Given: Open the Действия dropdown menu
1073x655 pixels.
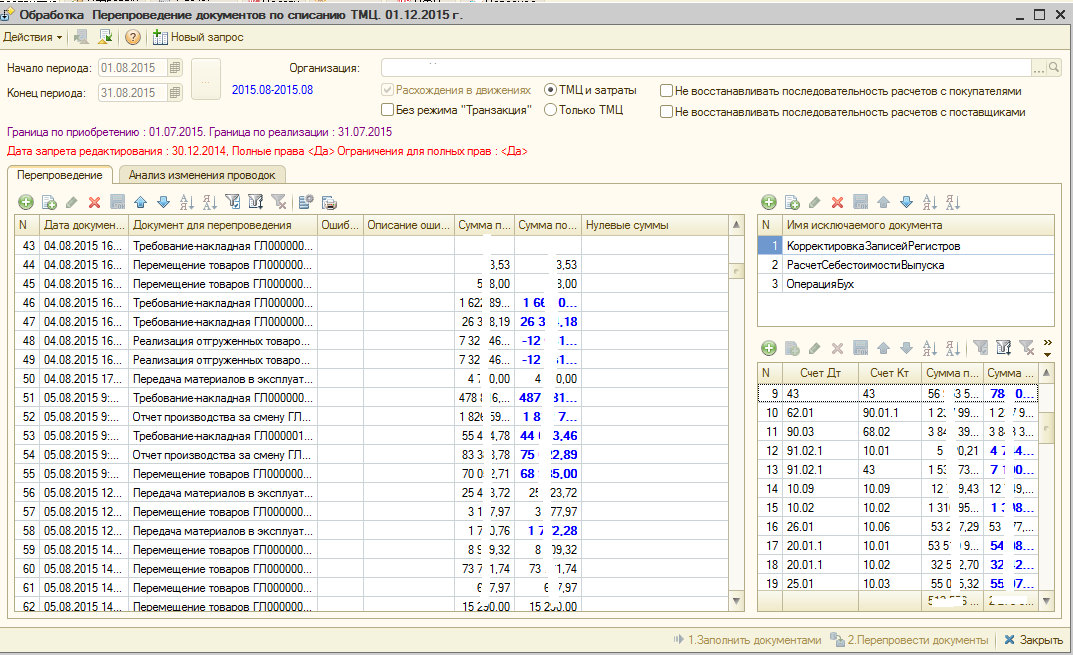Looking at the screenshot, I should [32, 37].
